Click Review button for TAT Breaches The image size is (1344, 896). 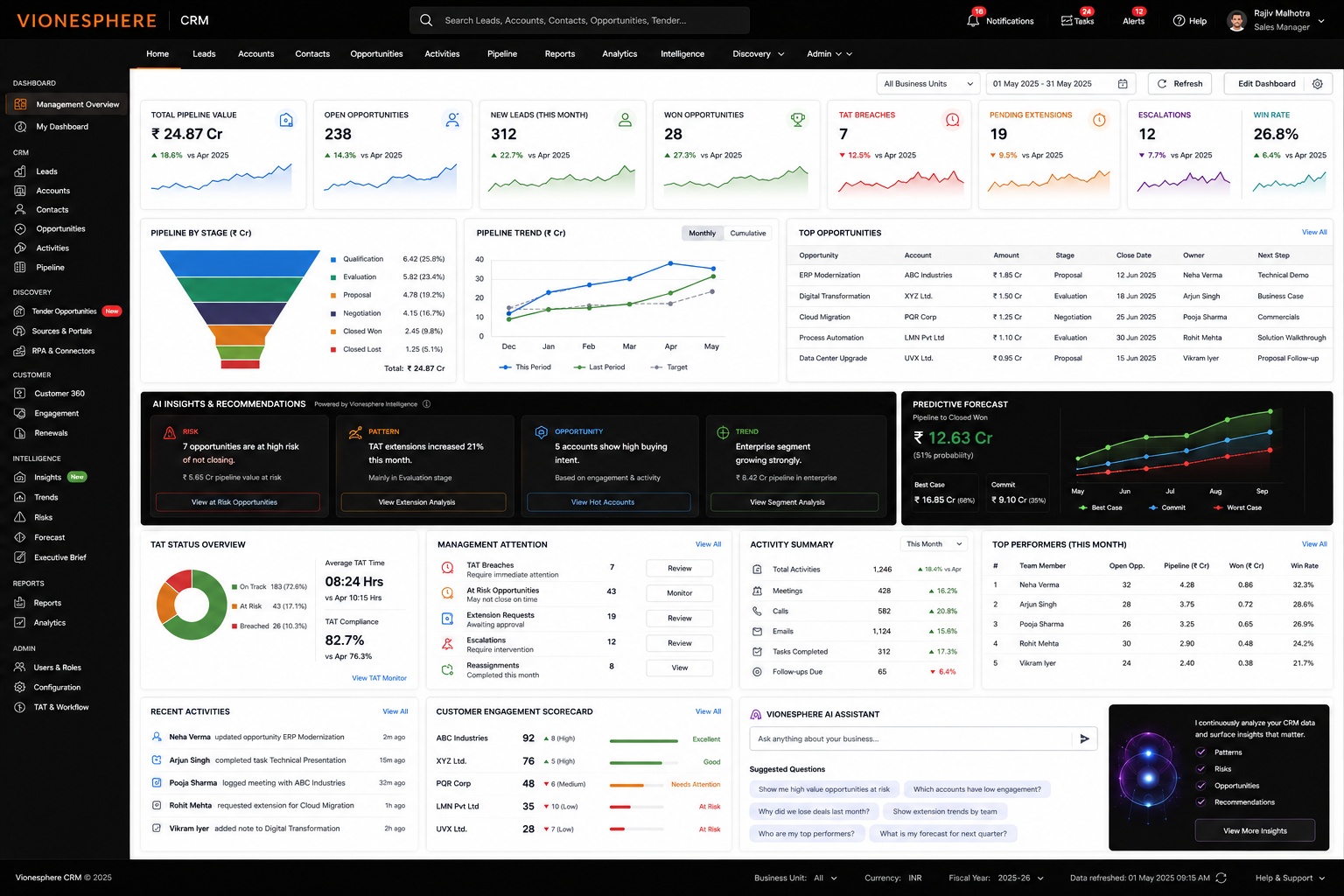point(680,569)
